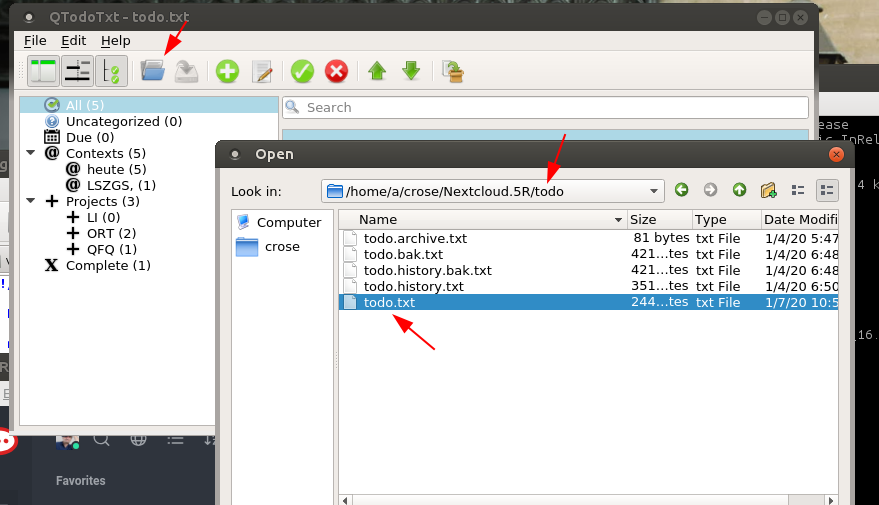This screenshot has height=505, width=879.
Task: Select todo.history.bak.txt file
Action: [x=427, y=270]
